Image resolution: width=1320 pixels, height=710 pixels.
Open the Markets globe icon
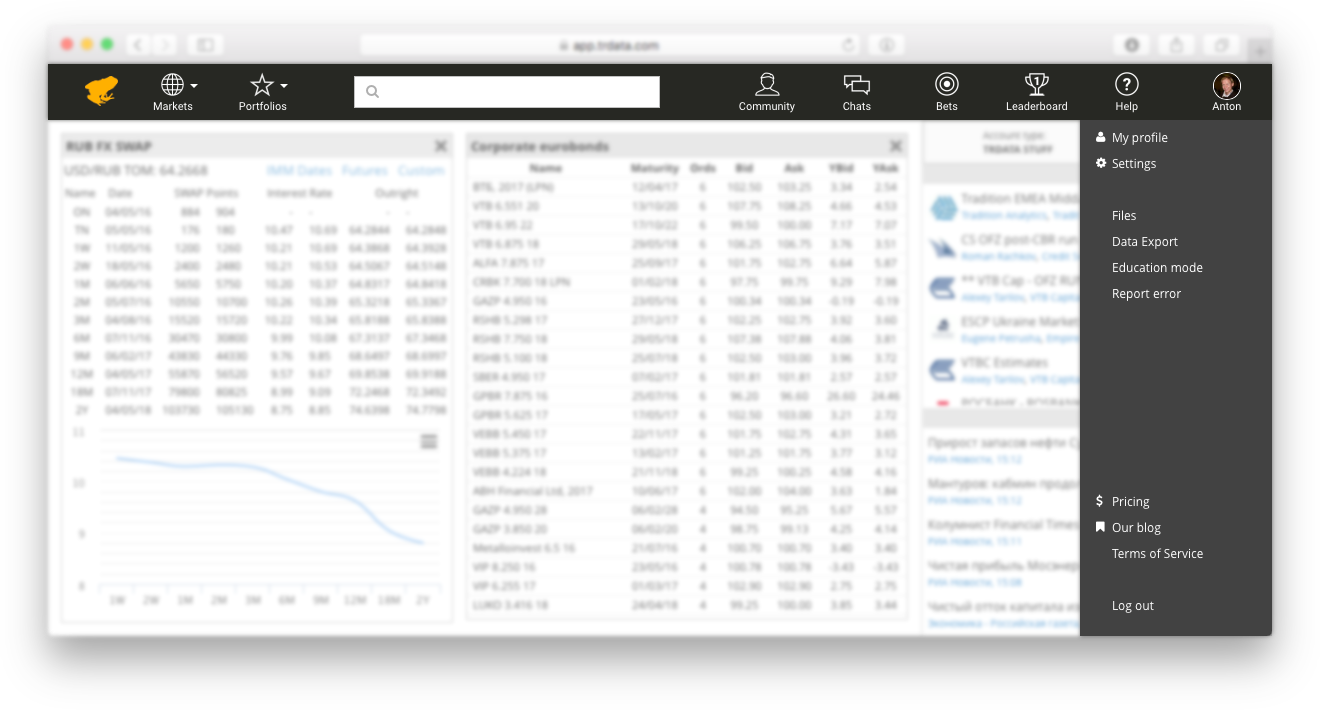click(x=173, y=85)
